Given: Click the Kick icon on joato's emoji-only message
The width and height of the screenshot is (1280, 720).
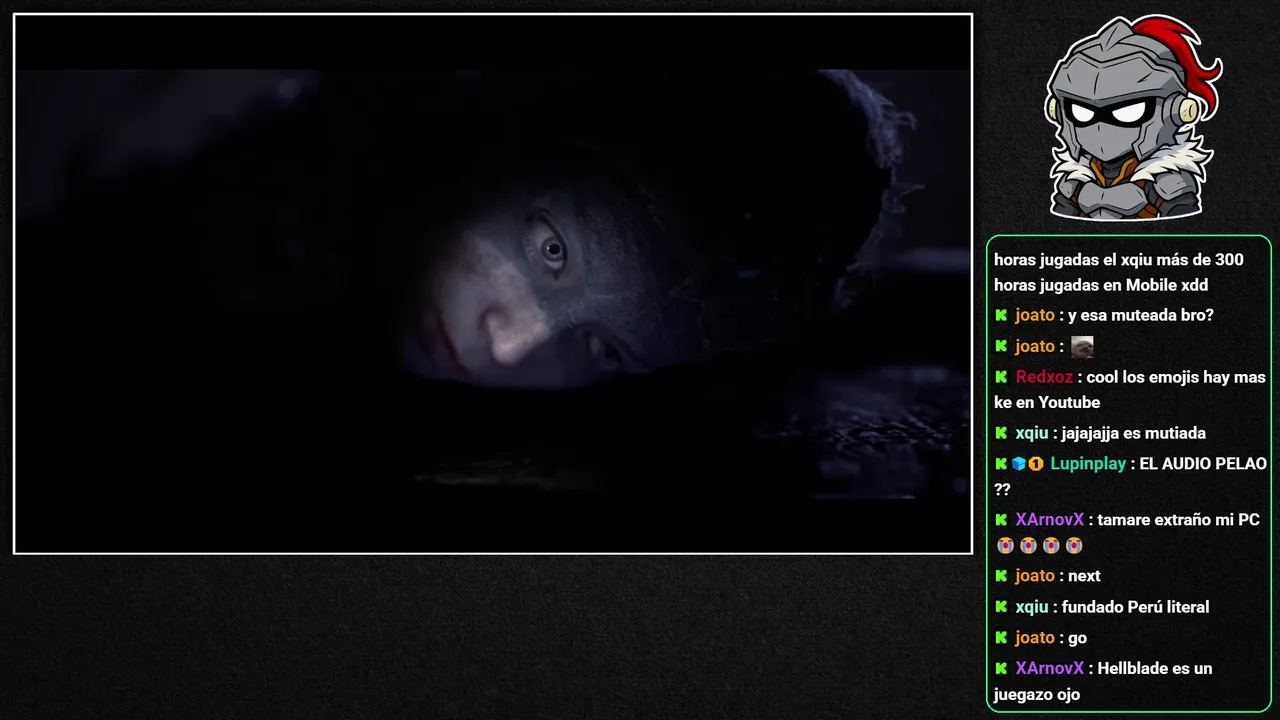Looking at the screenshot, I should 1001,346.
